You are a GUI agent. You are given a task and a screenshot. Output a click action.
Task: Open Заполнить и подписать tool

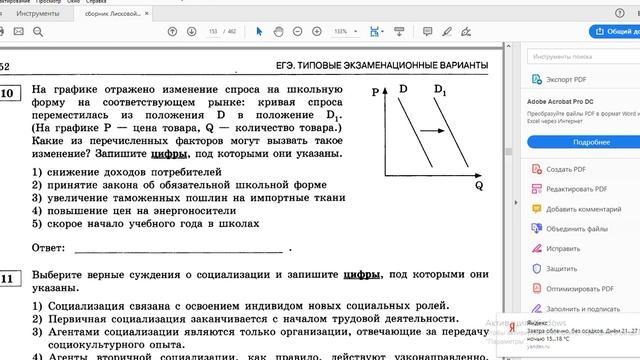[576, 309]
